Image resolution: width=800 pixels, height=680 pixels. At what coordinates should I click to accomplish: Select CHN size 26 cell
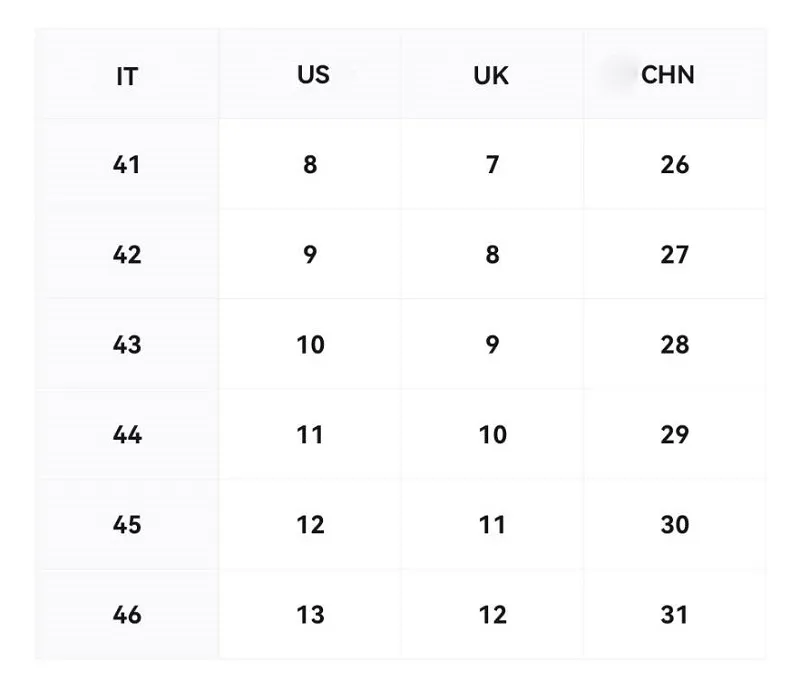[x=674, y=165]
